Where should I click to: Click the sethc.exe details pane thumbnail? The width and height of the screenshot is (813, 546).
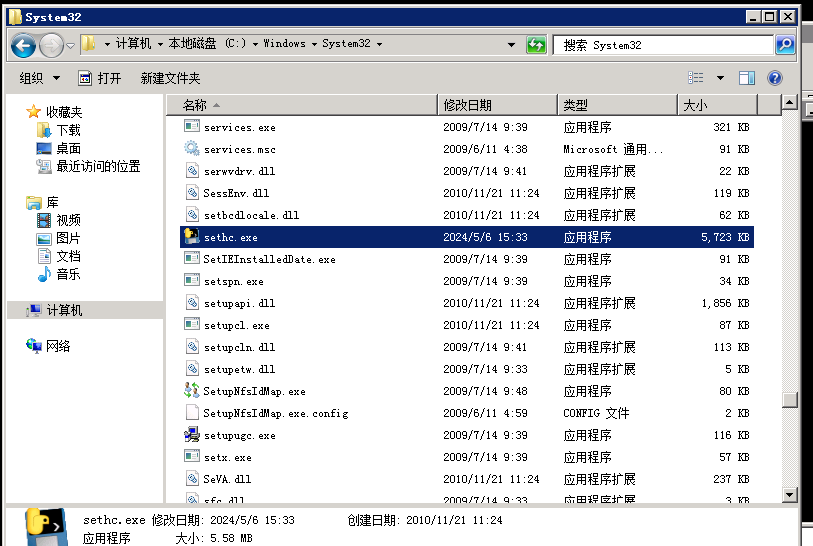click(46, 527)
